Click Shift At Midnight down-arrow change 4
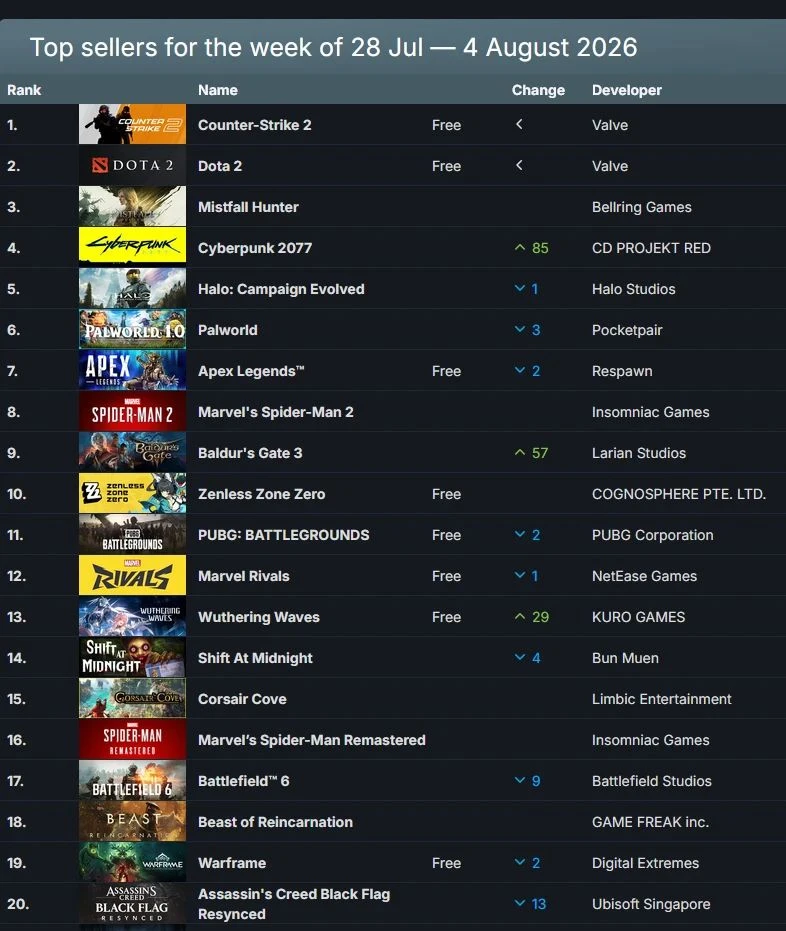 pos(528,658)
